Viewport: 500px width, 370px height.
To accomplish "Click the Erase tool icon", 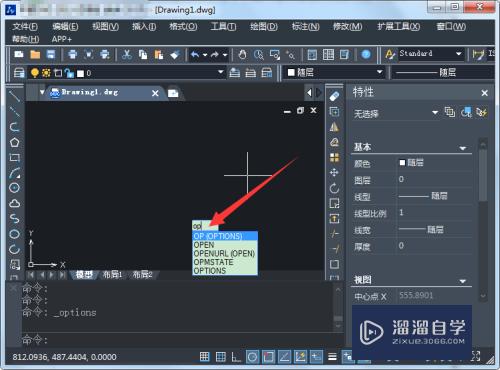I will coord(334,96).
